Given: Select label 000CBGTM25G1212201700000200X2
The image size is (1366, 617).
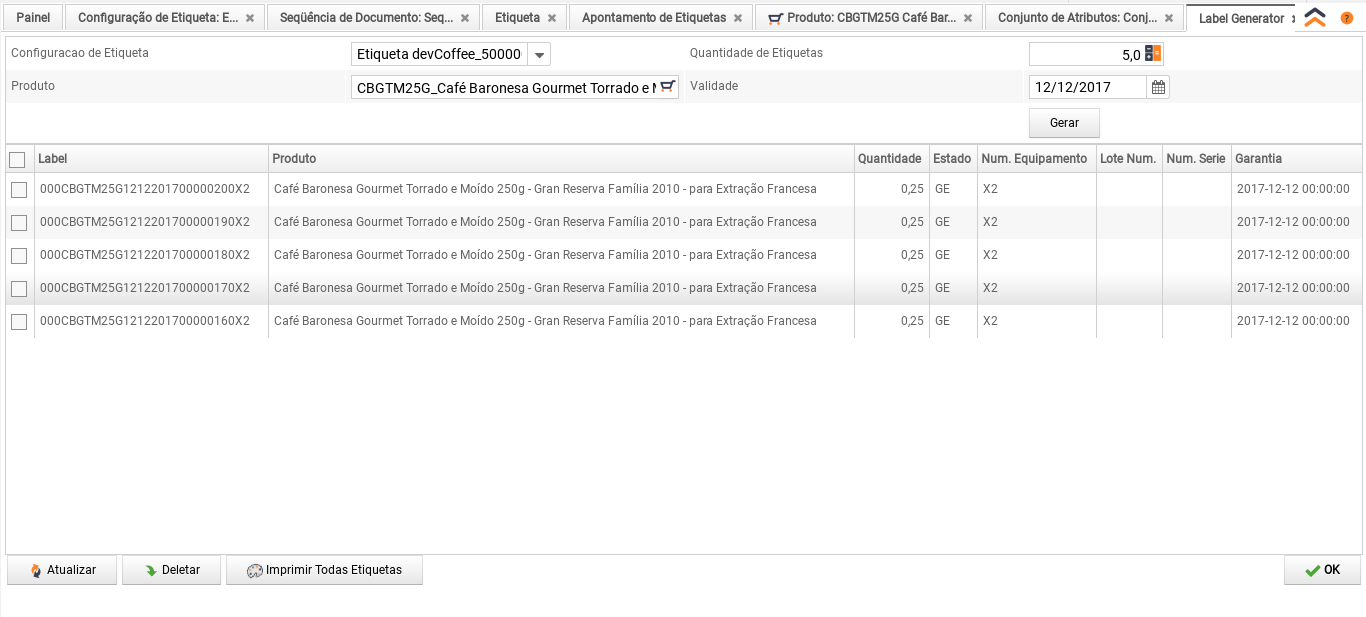Looking at the screenshot, I should (145, 189).
